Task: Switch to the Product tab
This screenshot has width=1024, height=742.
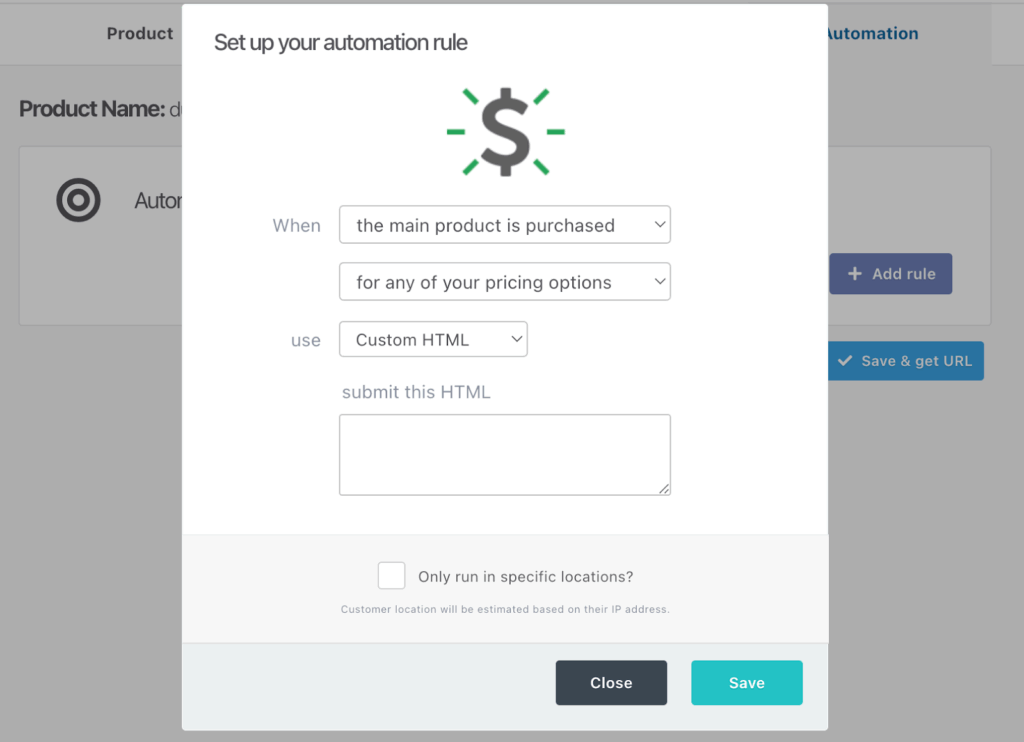Action: [x=140, y=33]
